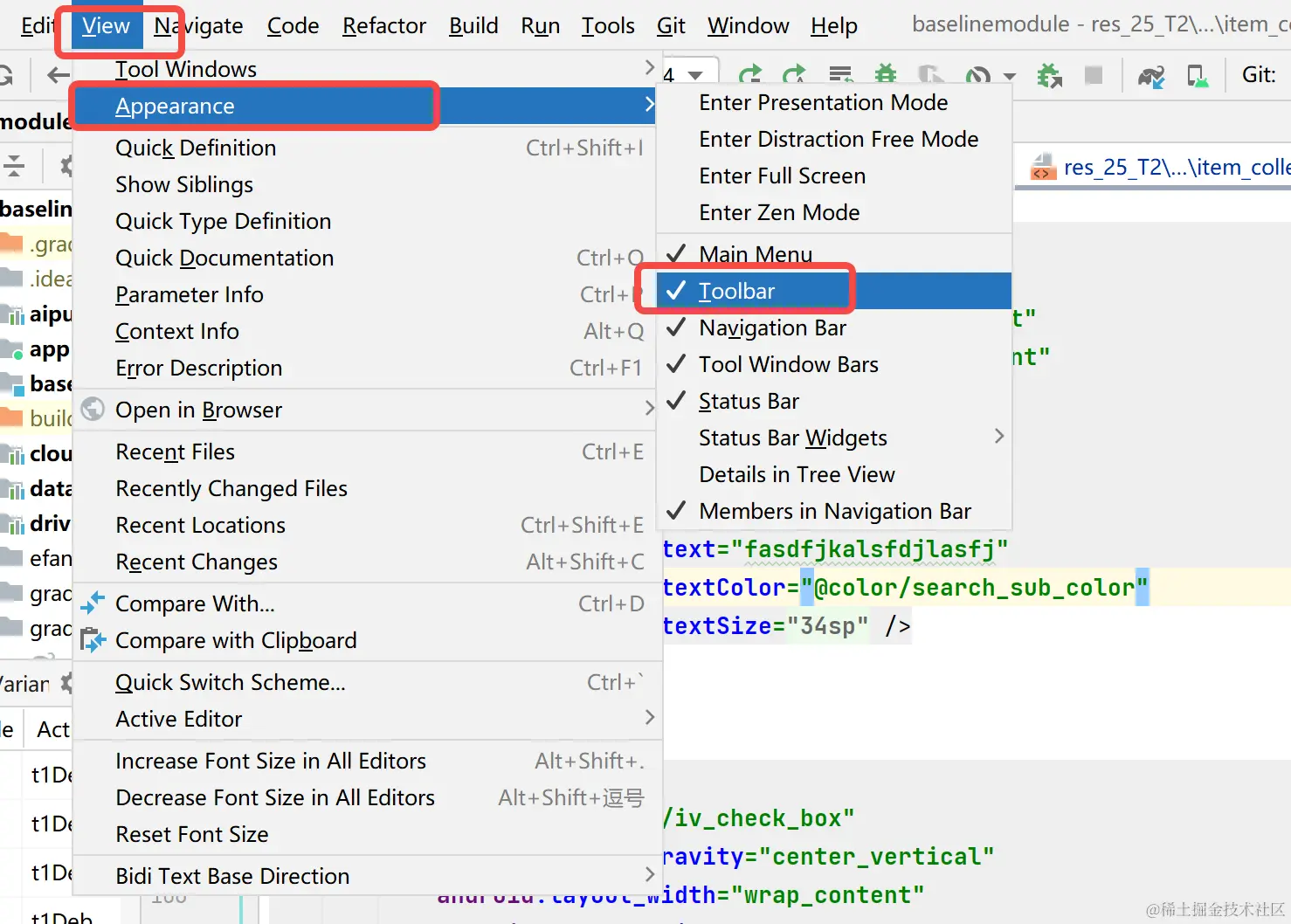
Task: Open the Navigate menu
Action: 198,26
